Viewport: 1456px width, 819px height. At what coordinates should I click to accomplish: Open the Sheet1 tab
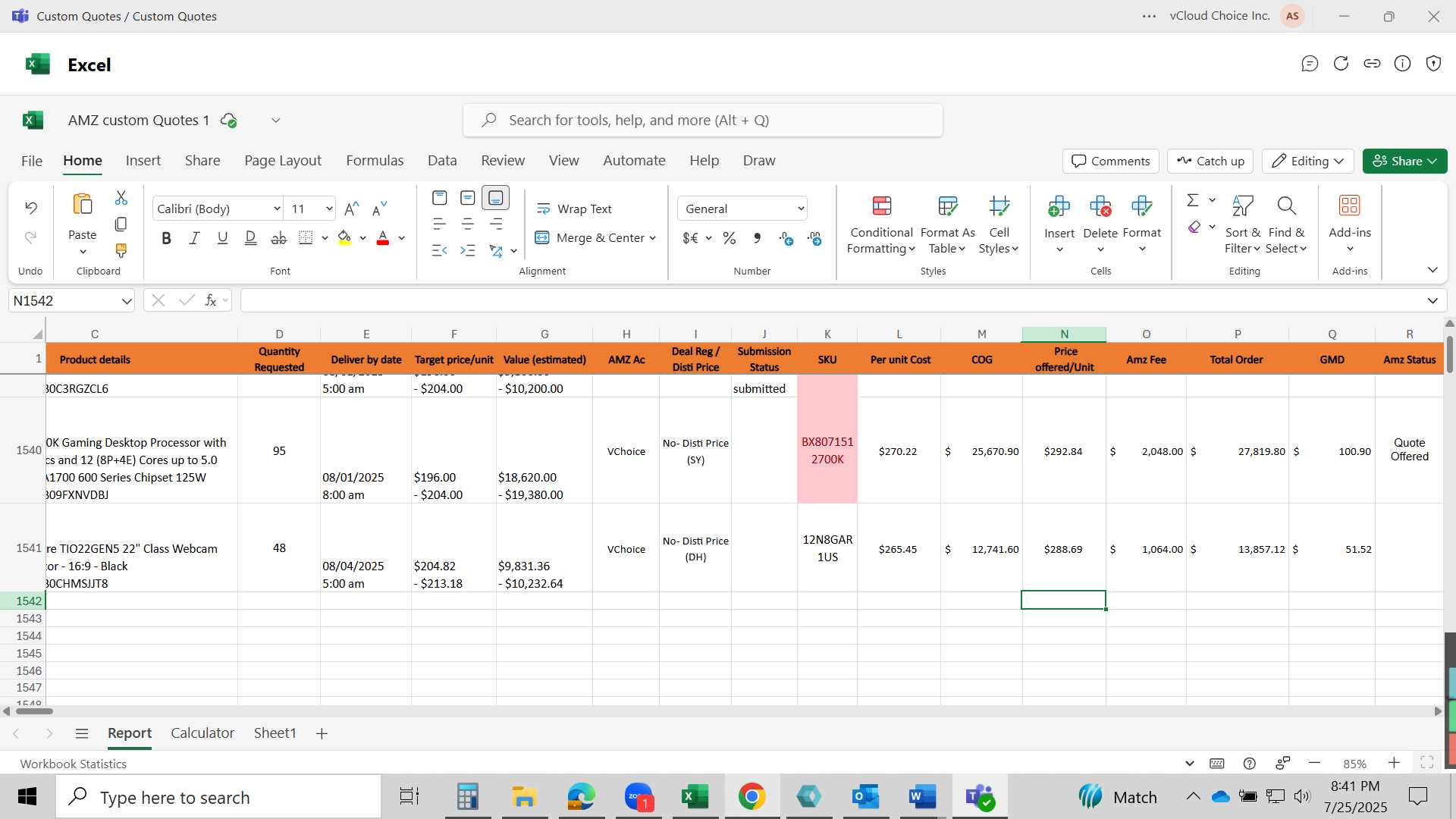(275, 733)
